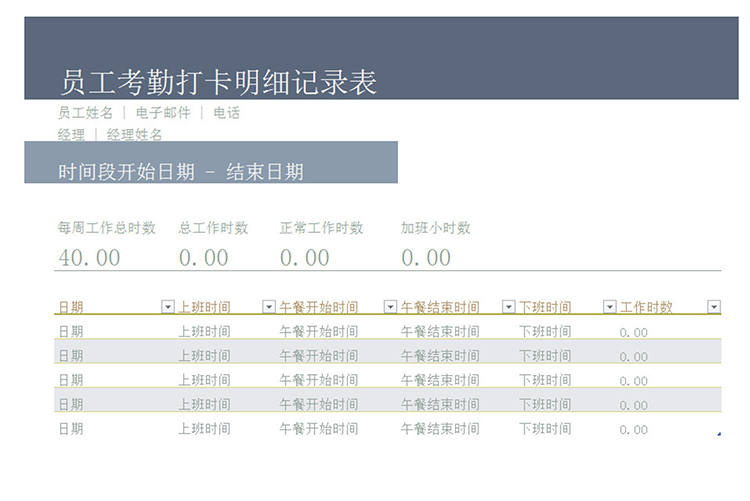750x501 pixels.
Task: Select the 时间段开始日期 - 结束日期 banner
Action: coord(181,172)
